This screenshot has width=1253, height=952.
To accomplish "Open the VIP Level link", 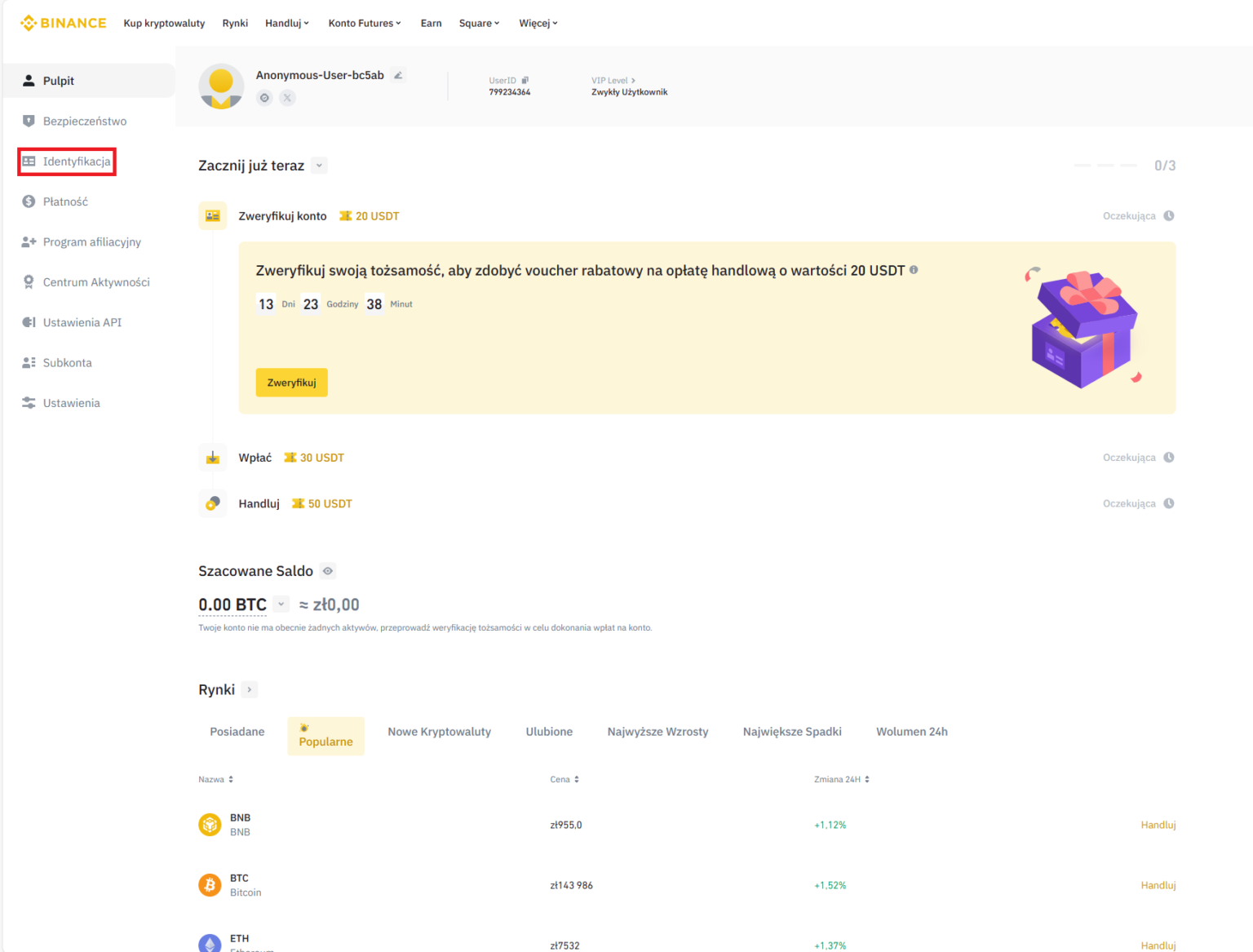I will (x=613, y=80).
